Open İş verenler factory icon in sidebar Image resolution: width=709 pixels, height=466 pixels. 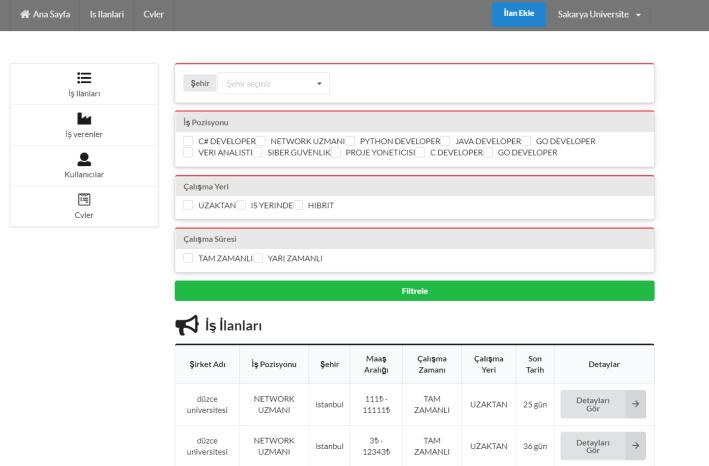(84, 118)
